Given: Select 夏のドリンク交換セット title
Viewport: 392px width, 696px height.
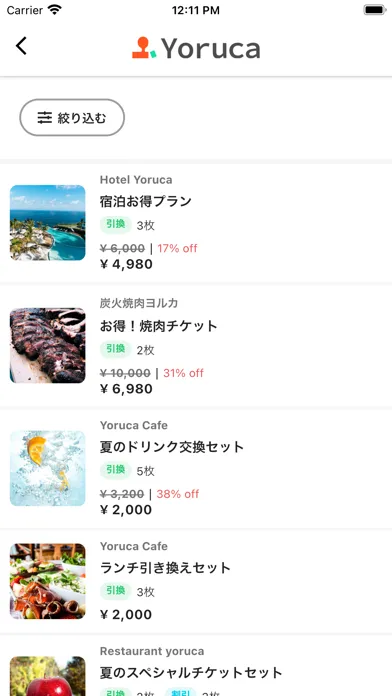Looking at the screenshot, I should (x=172, y=447).
